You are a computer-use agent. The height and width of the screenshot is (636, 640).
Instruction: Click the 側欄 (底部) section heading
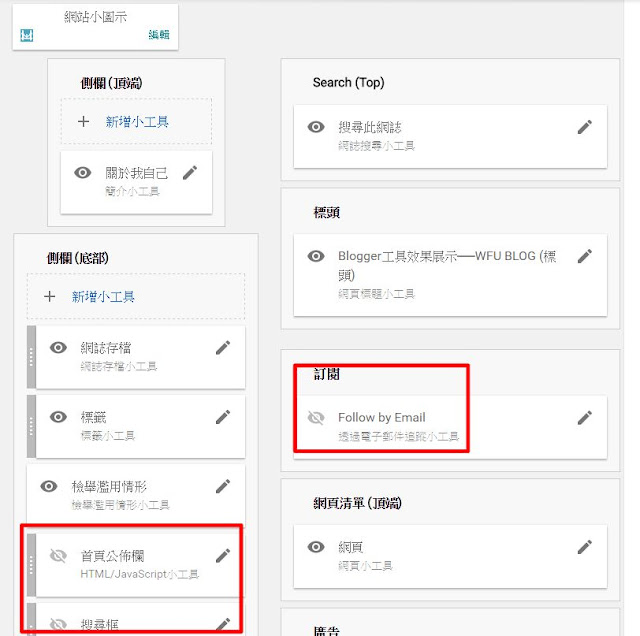tap(78, 258)
